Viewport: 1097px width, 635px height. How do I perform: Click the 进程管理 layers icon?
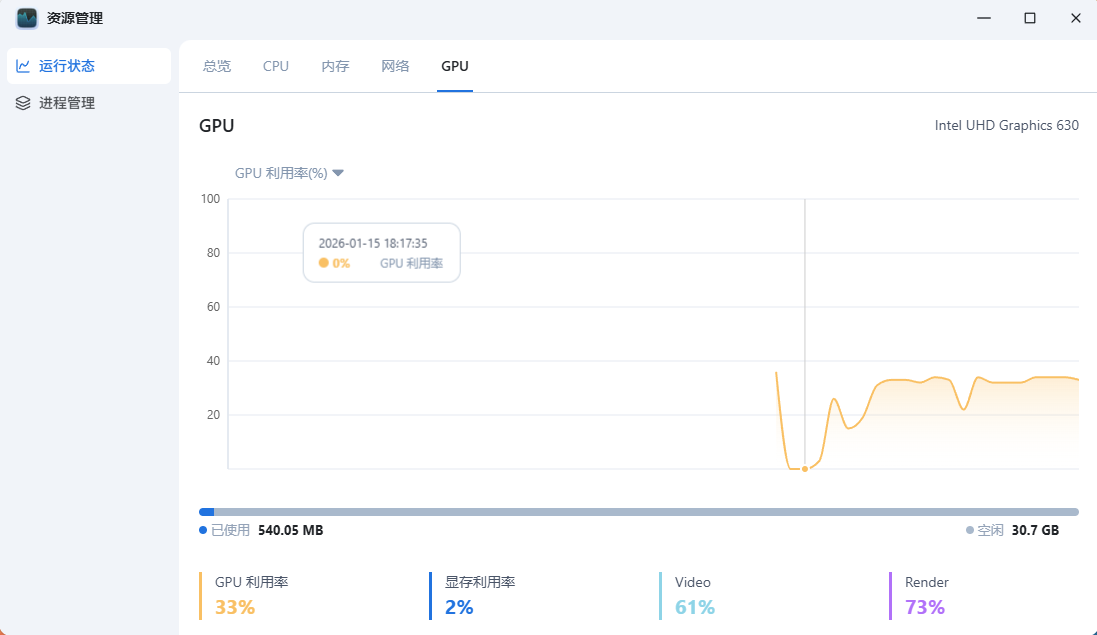pyautogui.click(x=23, y=103)
